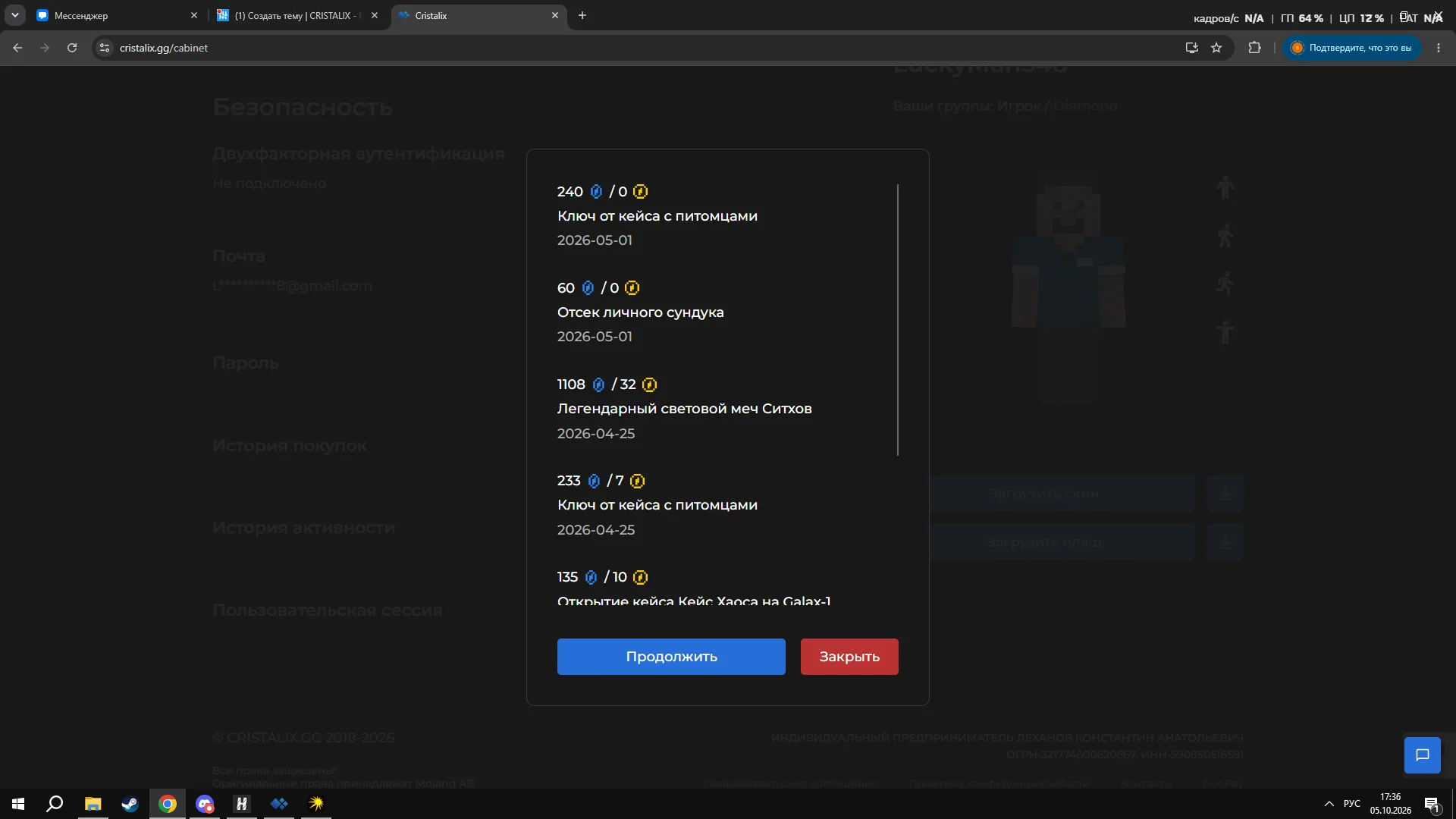Select 'Легендарный световой меч Ситхов' entry text

coord(685,409)
